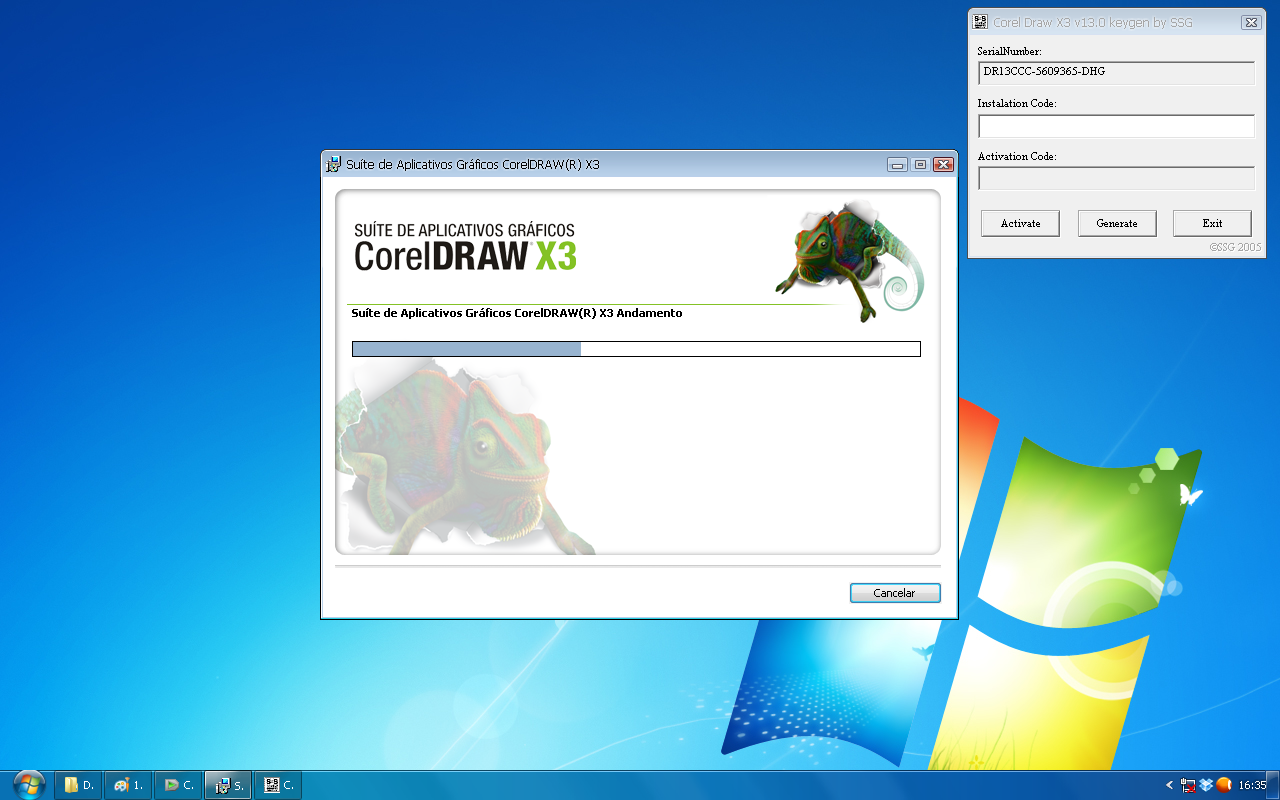The image size is (1280, 800).
Task: Click the keygen window title bar icon
Action: tap(981, 22)
